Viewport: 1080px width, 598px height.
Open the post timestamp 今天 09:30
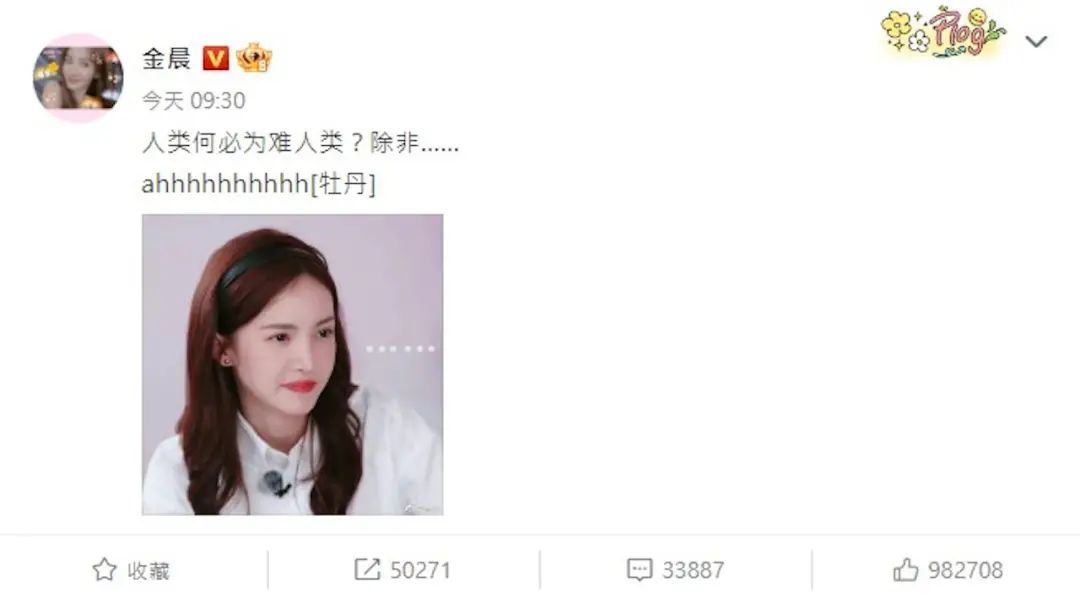click(194, 101)
